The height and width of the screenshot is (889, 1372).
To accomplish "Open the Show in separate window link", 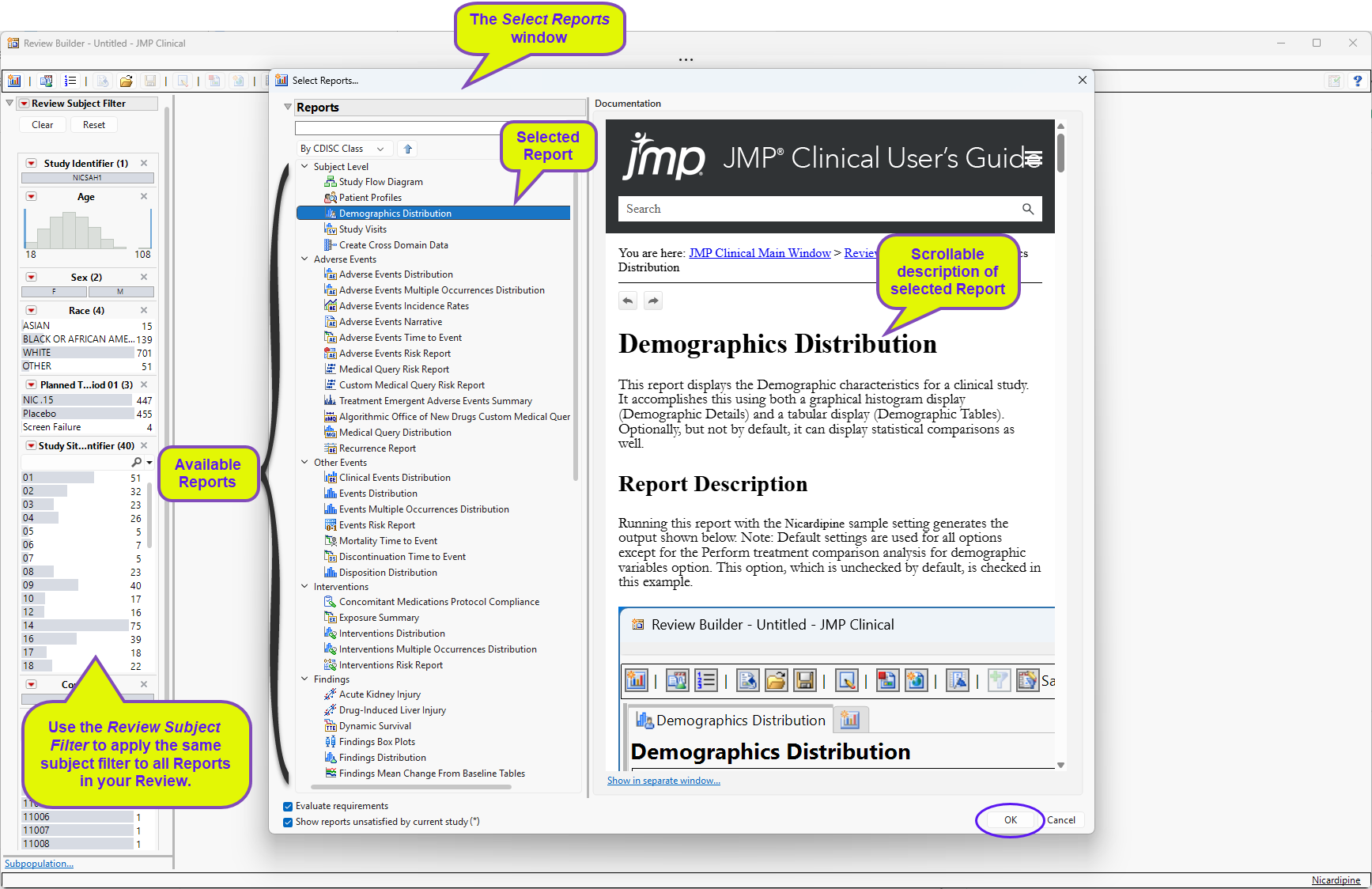I will pyautogui.click(x=663, y=781).
